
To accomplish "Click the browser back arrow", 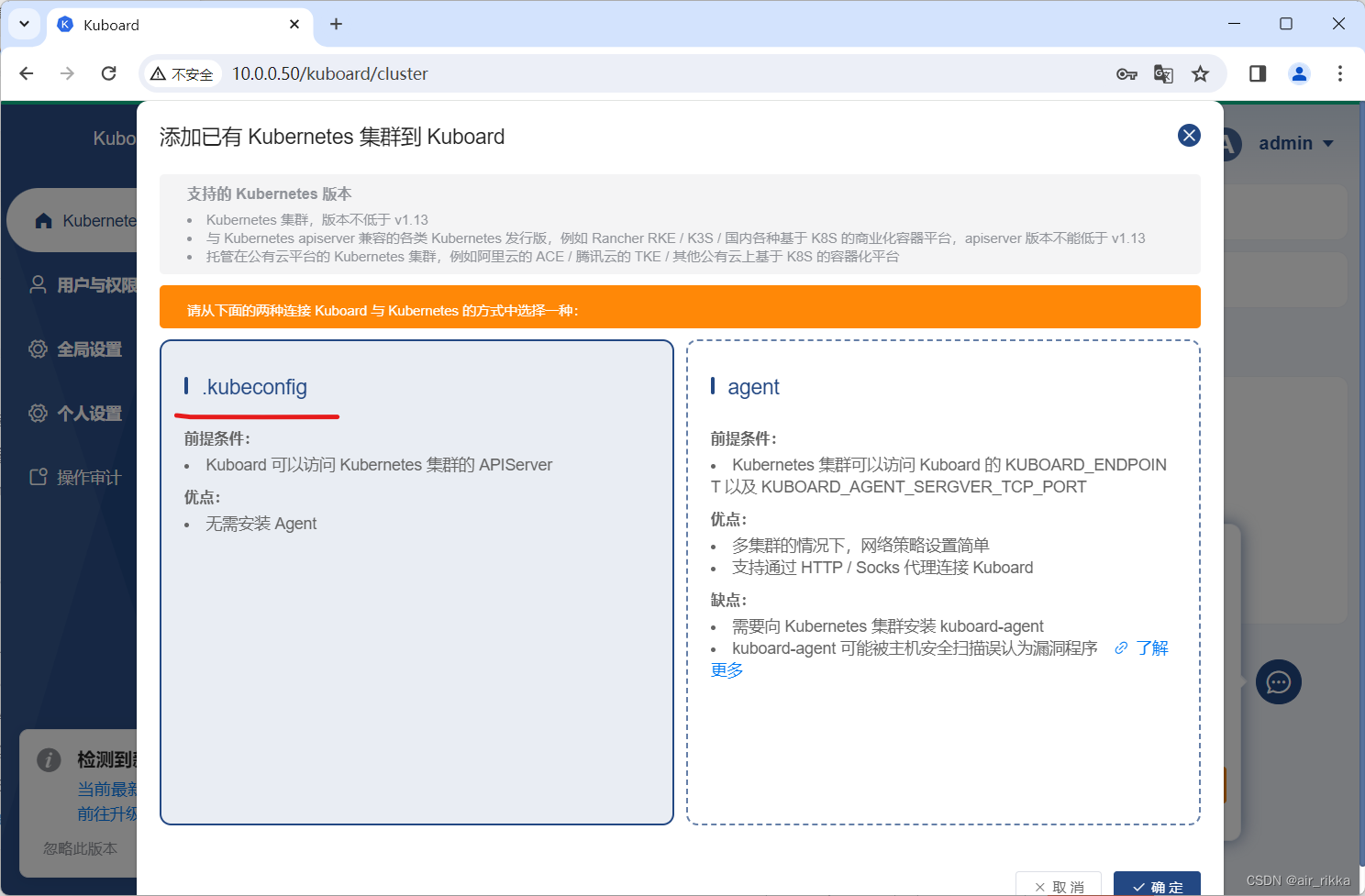I will (x=27, y=73).
